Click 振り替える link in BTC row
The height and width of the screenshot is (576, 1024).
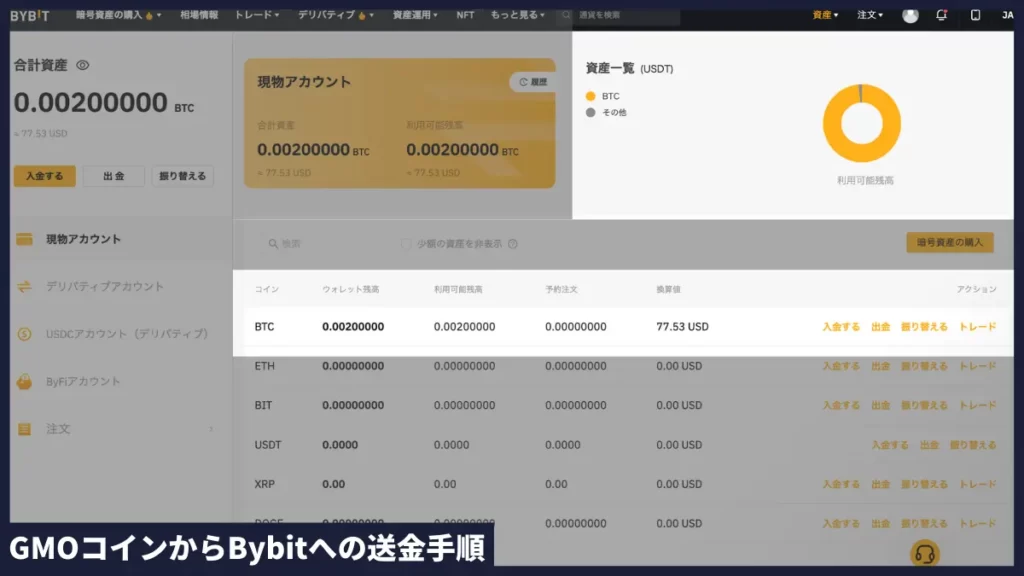click(x=924, y=327)
